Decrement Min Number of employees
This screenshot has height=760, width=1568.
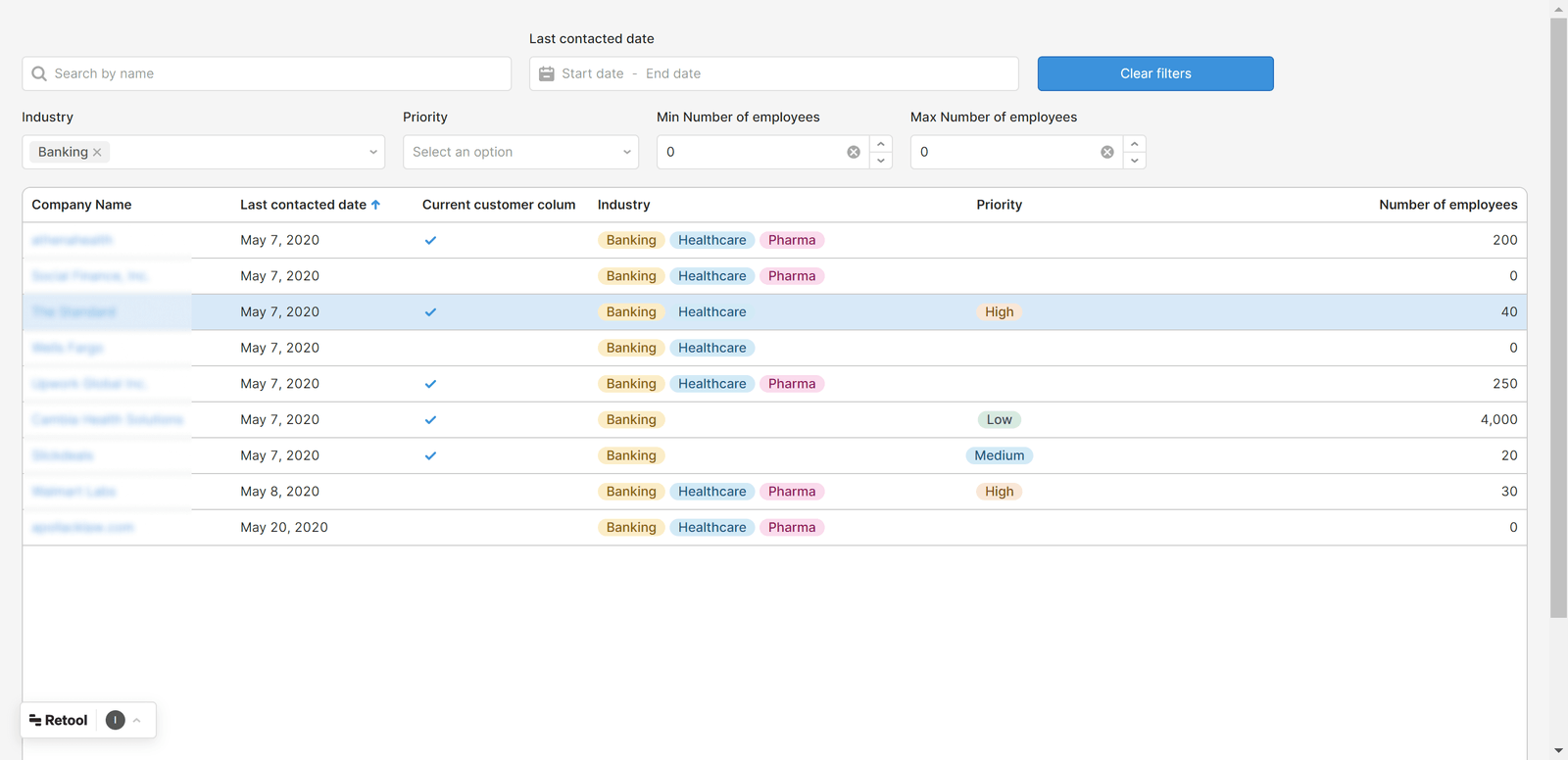click(x=881, y=161)
